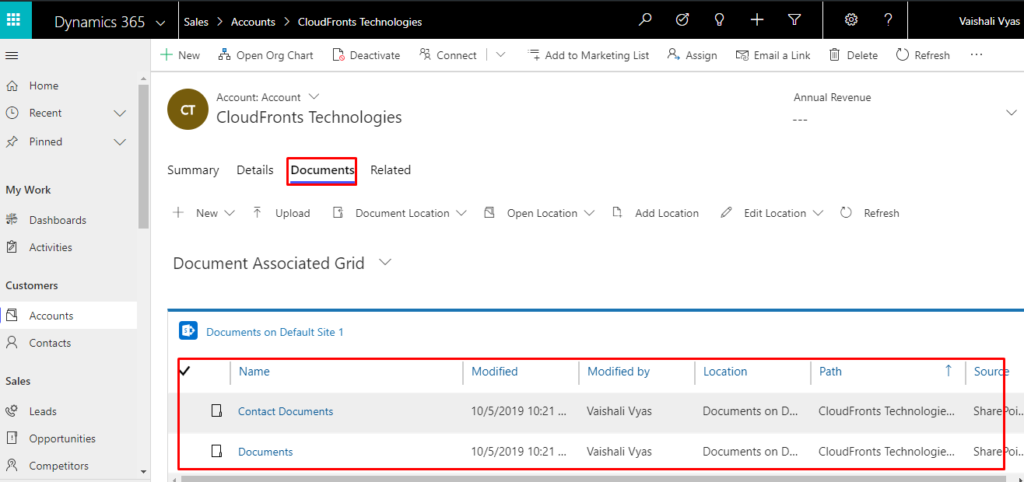
Task: Expand the Connect split-button chevron
Action: coord(500,56)
